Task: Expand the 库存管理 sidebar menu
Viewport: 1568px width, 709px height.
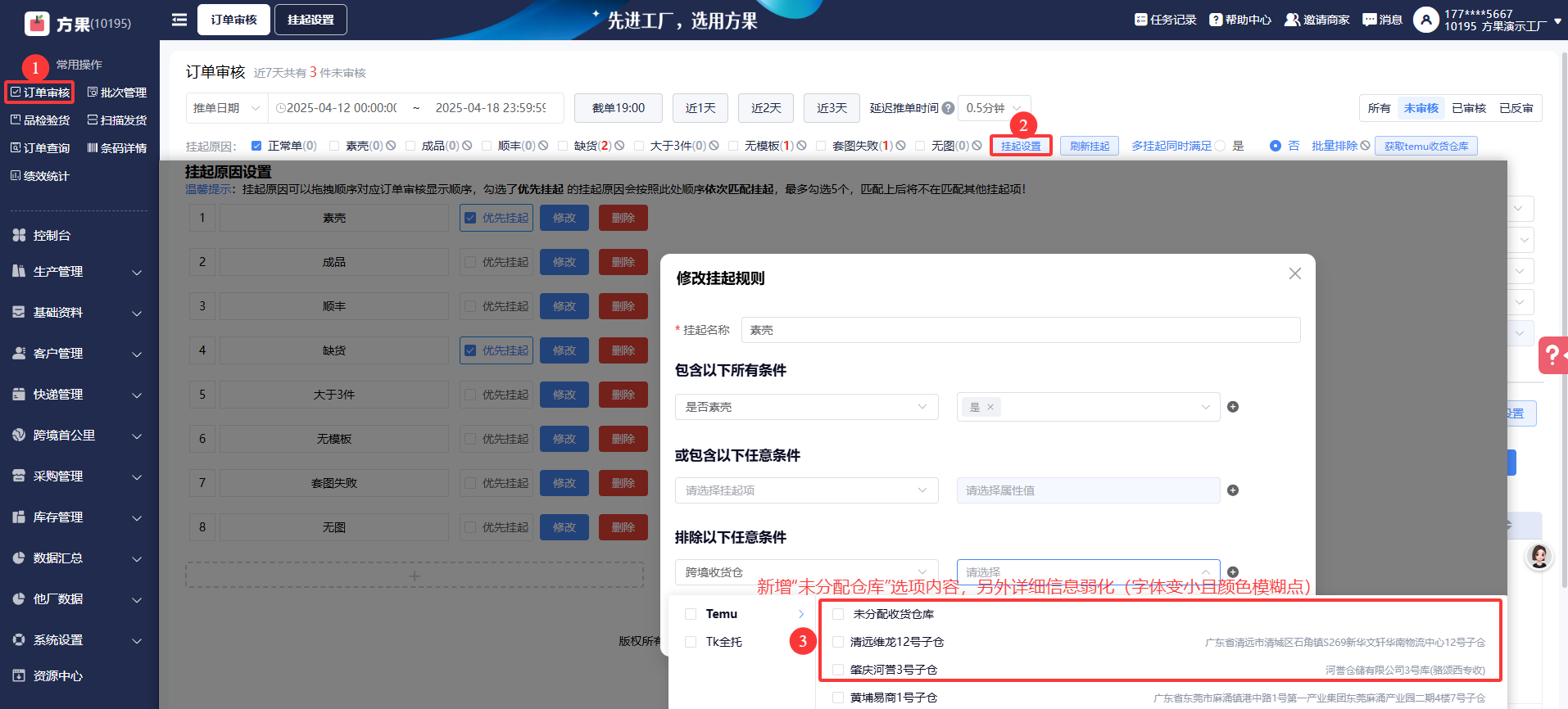Action: [x=137, y=517]
